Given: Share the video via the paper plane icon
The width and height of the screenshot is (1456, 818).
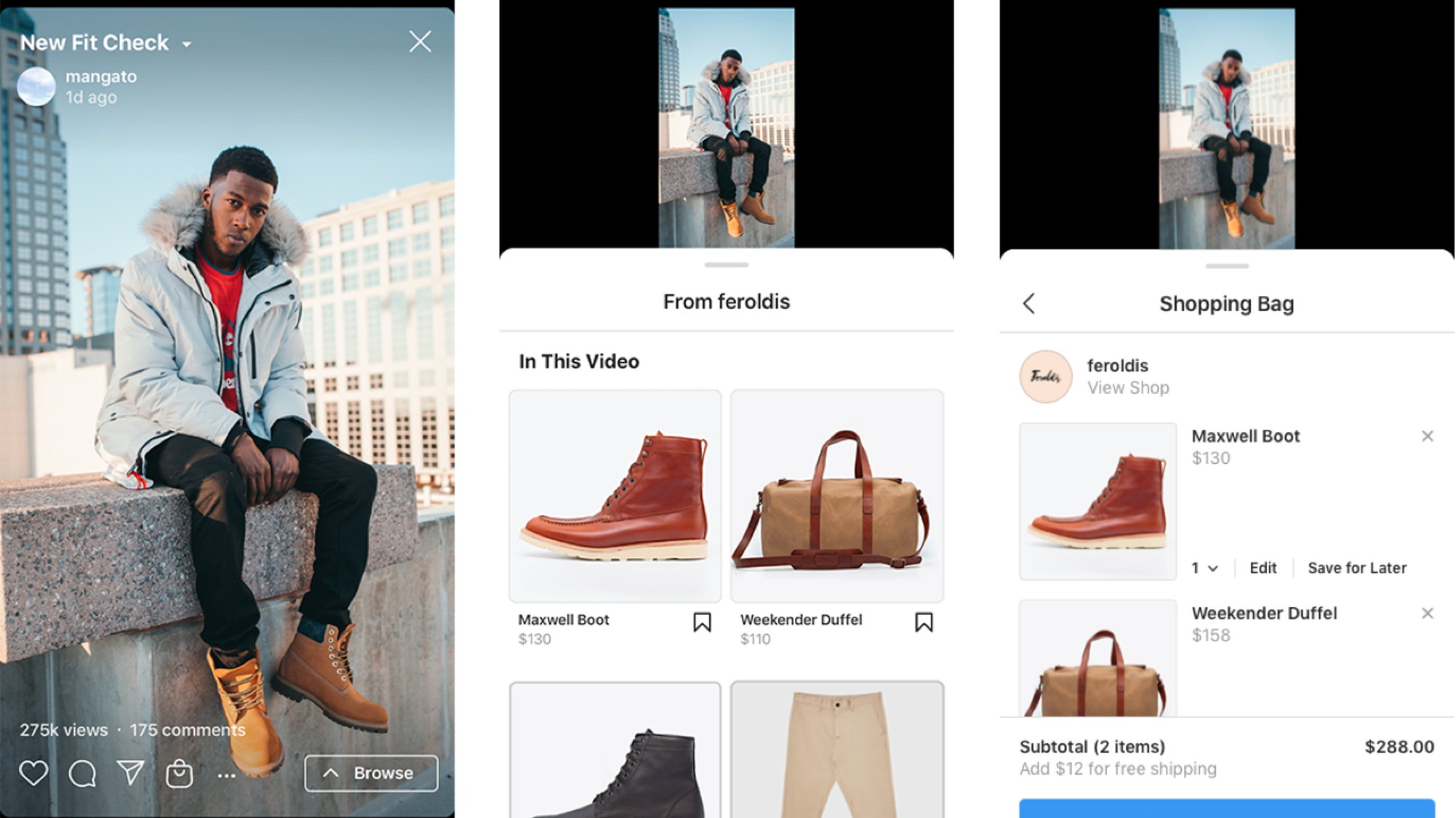Looking at the screenshot, I should [x=131, y=772].
